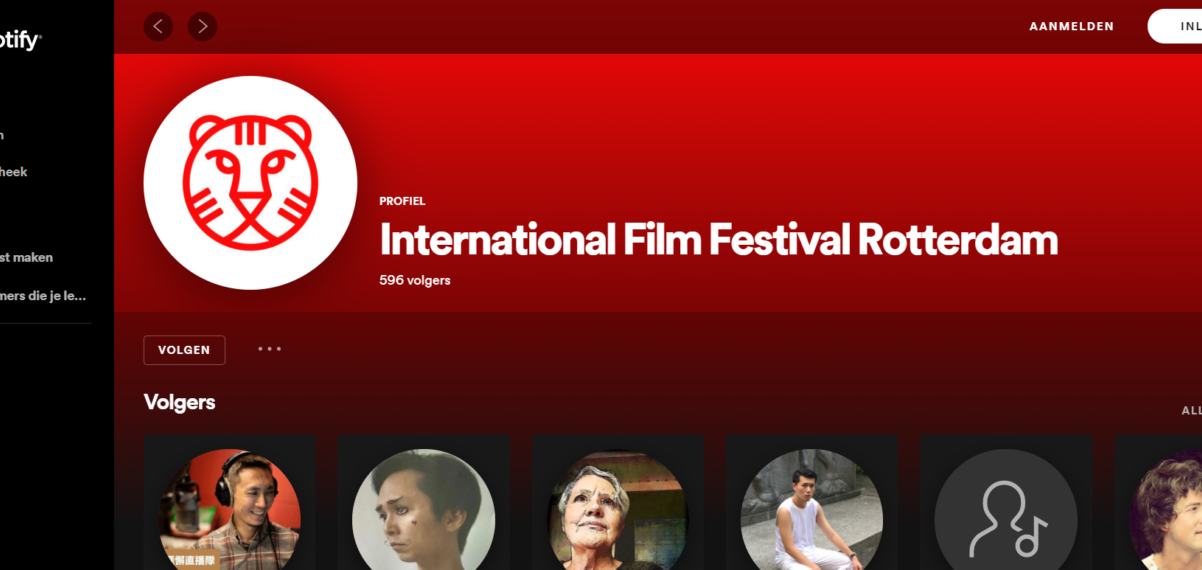Follow the profile with the Volgen button

point(184,350)
